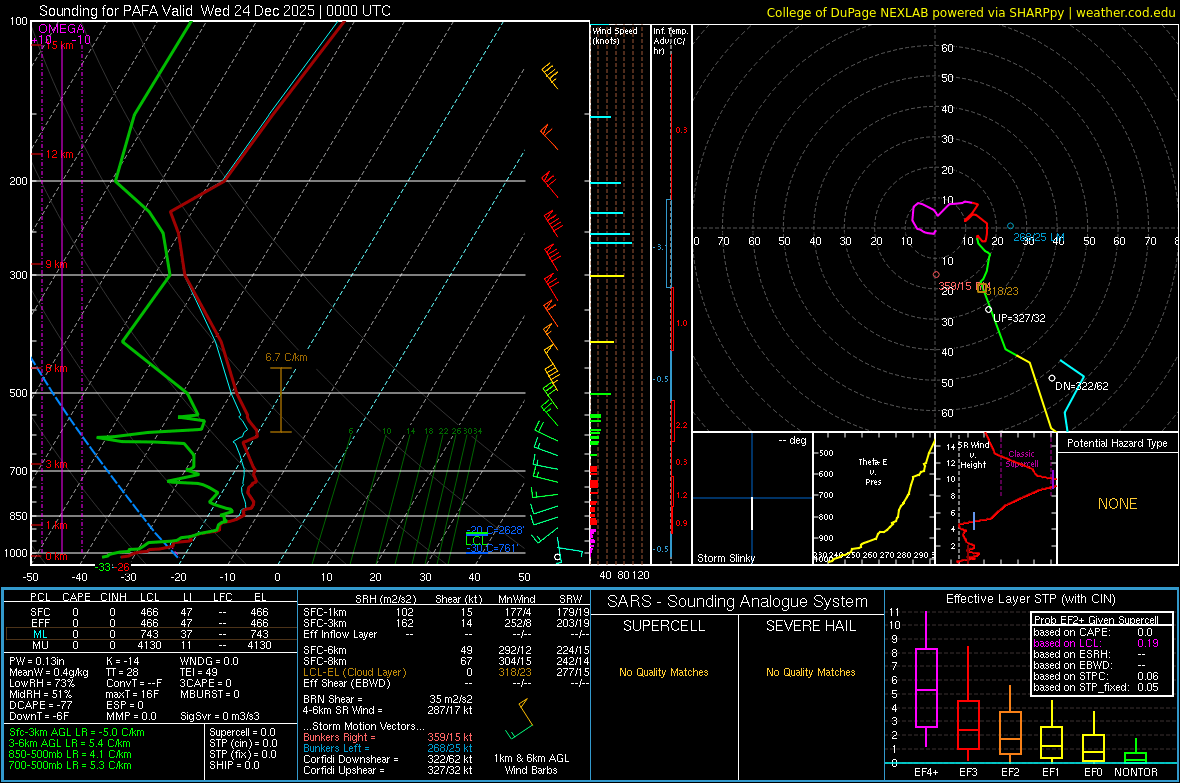The width and height of the screenshot is (1180, 783).
Task: Click the magenta OMEGA label
Action: 61,29
